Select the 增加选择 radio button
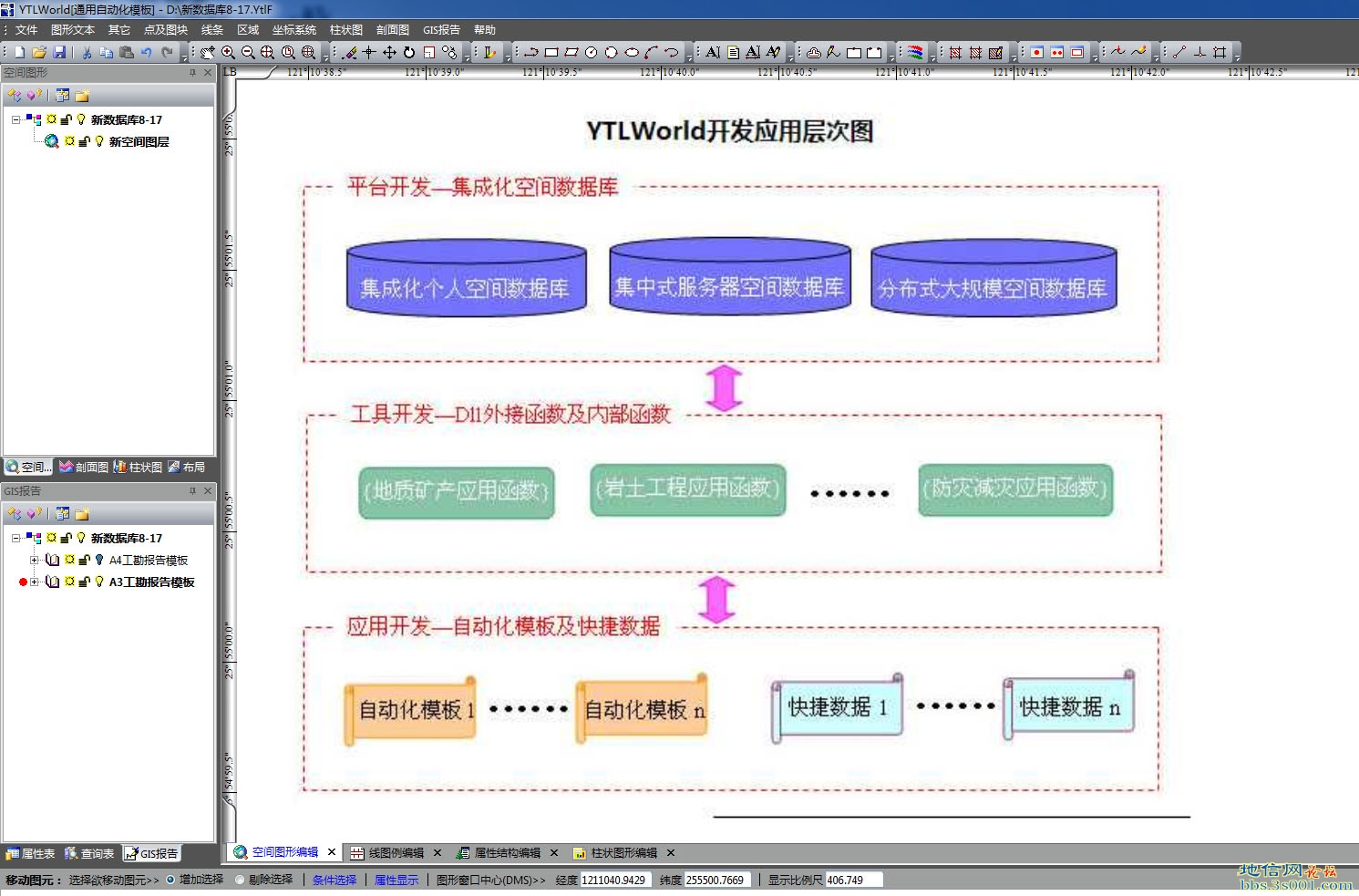This screenshot has height=896, width=1359. pyautogui.click(x=170, y=880)
